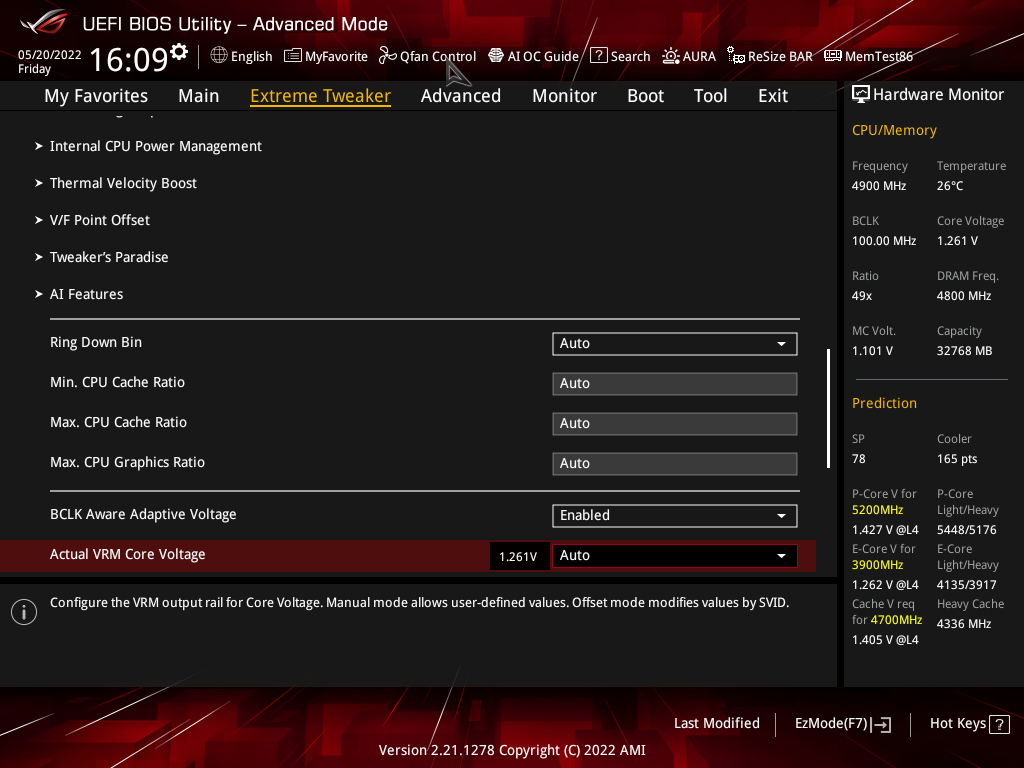1024x768 pixels.
Task: Open Qfan Control fan icon
Action: click(388, 56)
